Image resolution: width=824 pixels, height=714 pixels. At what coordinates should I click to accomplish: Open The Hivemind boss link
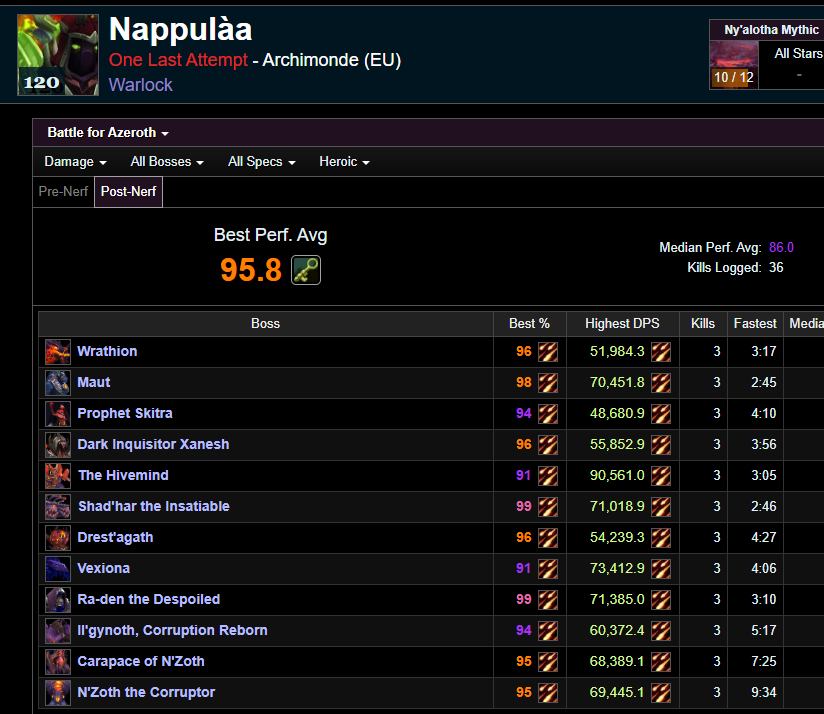123,475
